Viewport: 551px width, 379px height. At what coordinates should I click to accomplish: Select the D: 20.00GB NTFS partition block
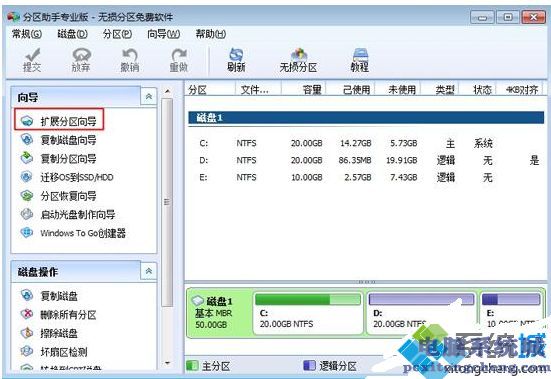tap(421, 313)
